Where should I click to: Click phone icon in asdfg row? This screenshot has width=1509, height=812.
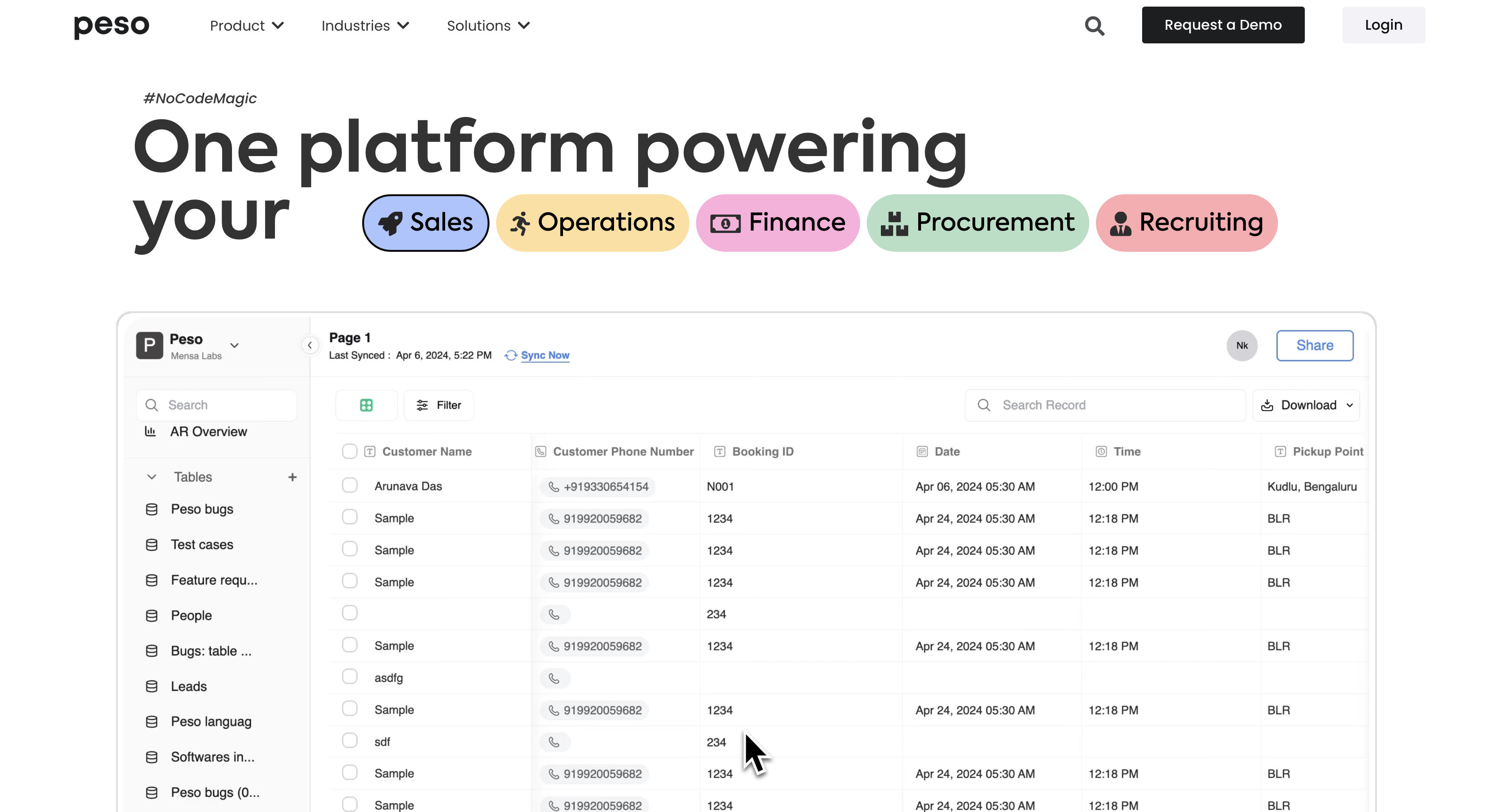pyautogui.click(x=554, y=679)
